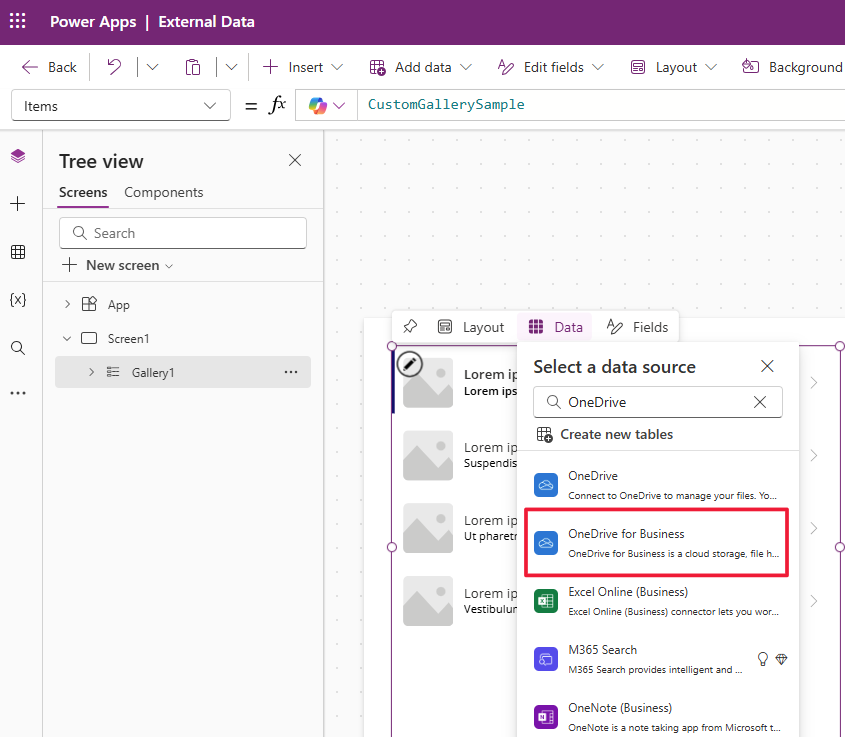Select the Tree view icon in left sidebar
The image size is (845, 737).
pos(17,156)
